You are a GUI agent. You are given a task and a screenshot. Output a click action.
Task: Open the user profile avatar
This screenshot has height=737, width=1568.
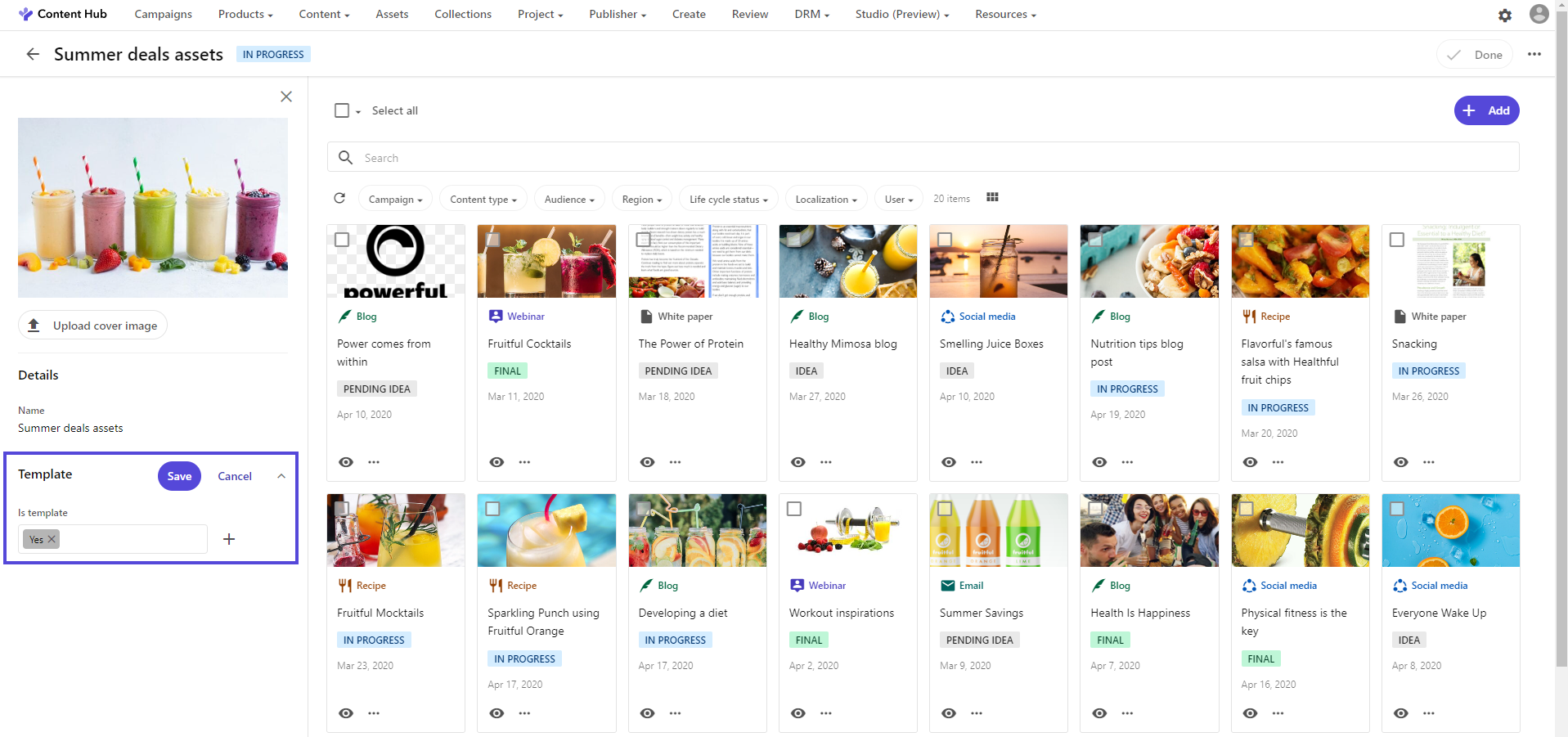click(1539, 14)
